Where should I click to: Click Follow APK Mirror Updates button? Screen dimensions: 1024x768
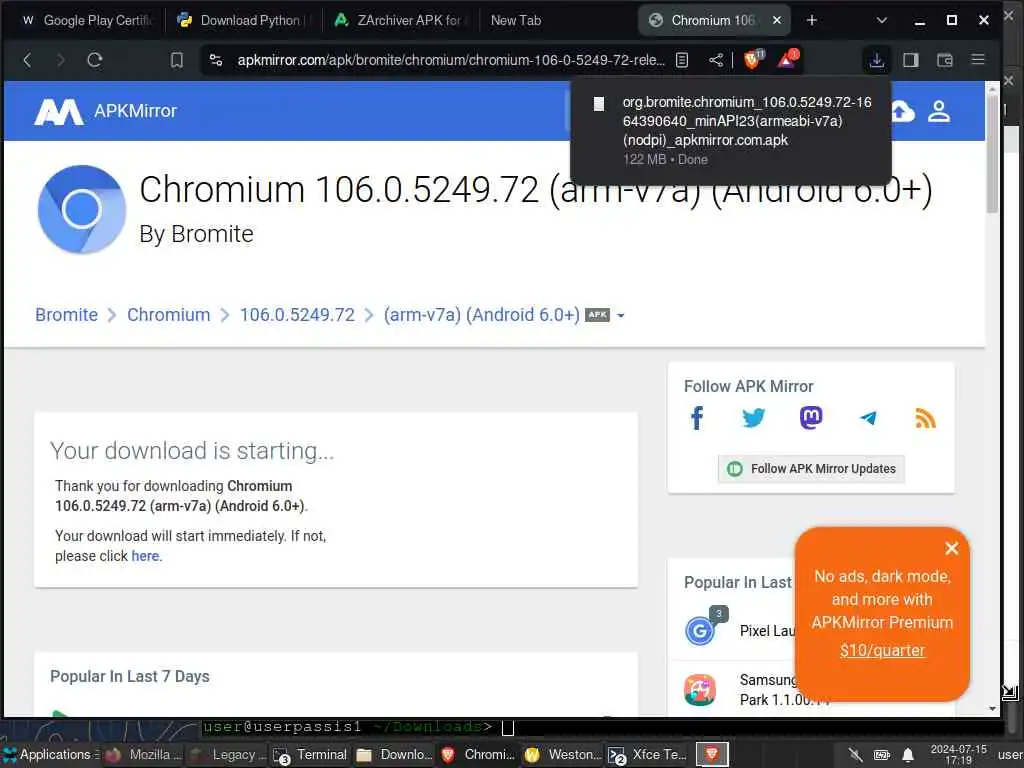811,469
